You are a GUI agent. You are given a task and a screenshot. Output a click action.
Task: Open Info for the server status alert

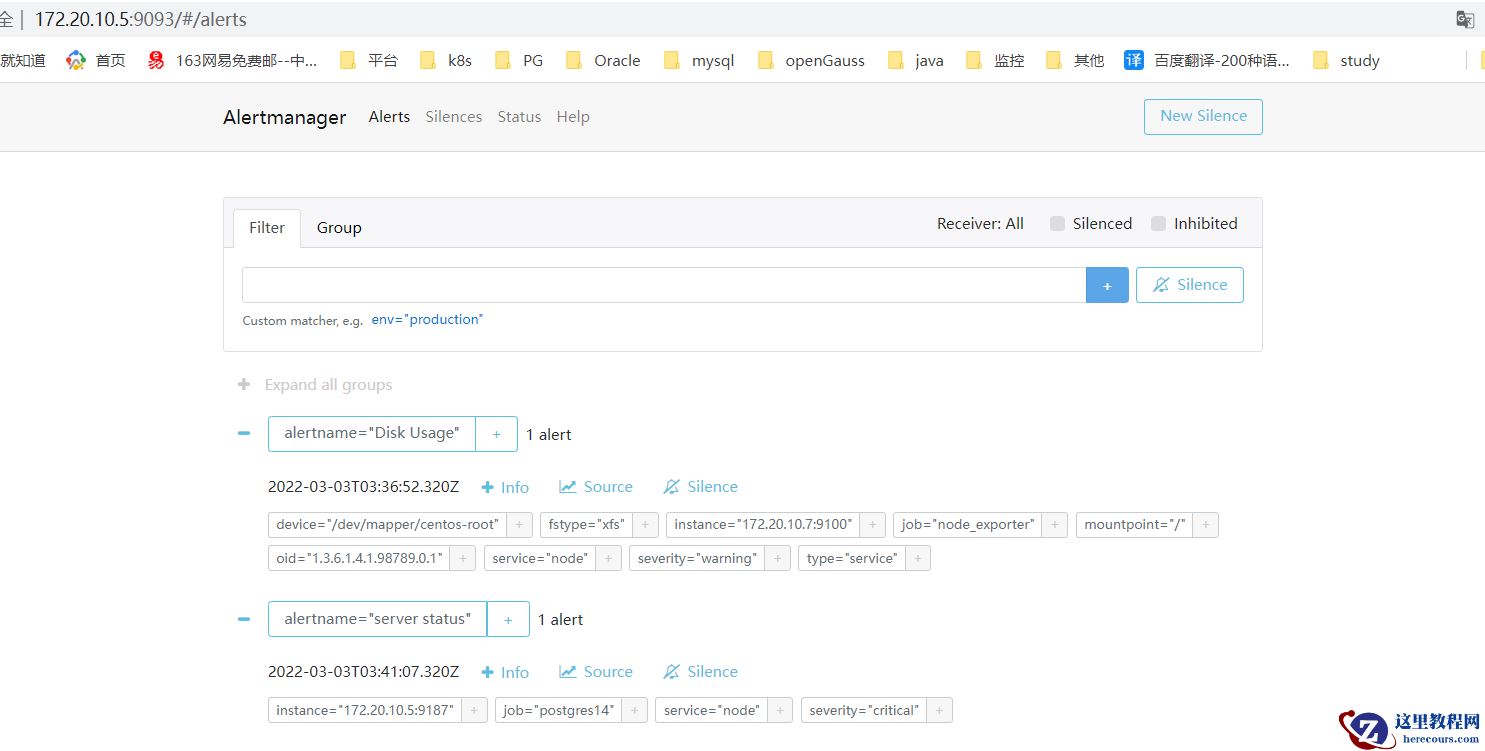coord(505,672)
